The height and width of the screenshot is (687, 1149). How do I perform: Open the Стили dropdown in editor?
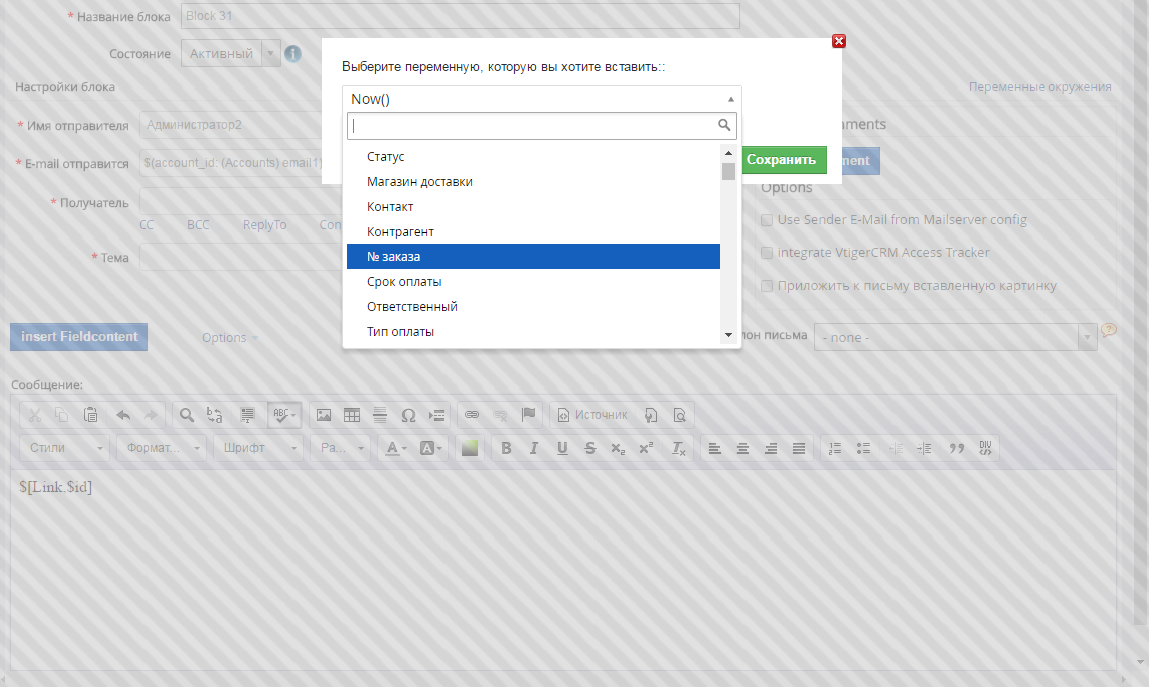coord(65,448)
